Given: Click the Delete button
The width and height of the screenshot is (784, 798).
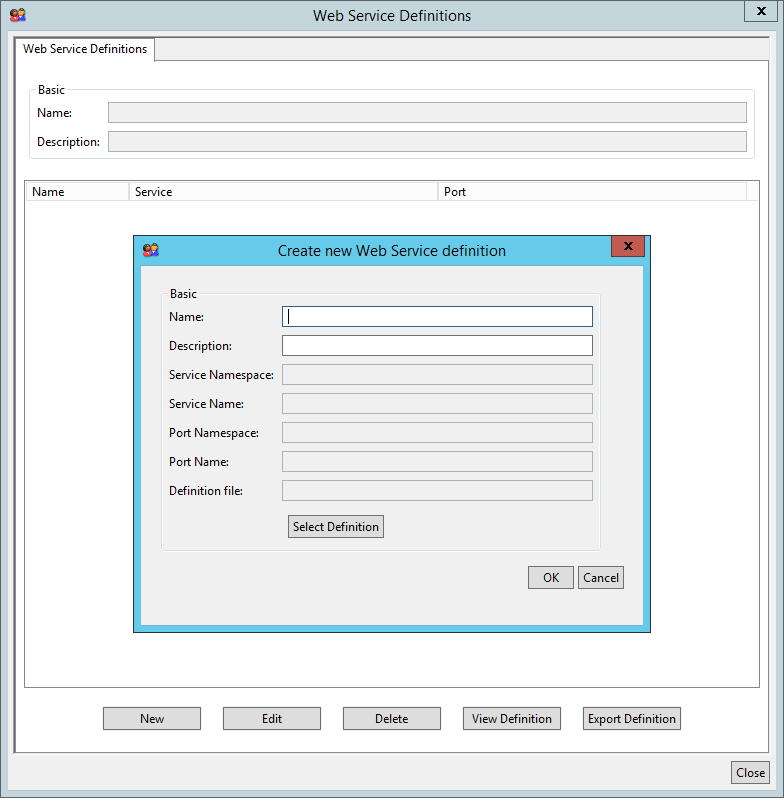Looking at the screenshot, I should coord(392,719).
